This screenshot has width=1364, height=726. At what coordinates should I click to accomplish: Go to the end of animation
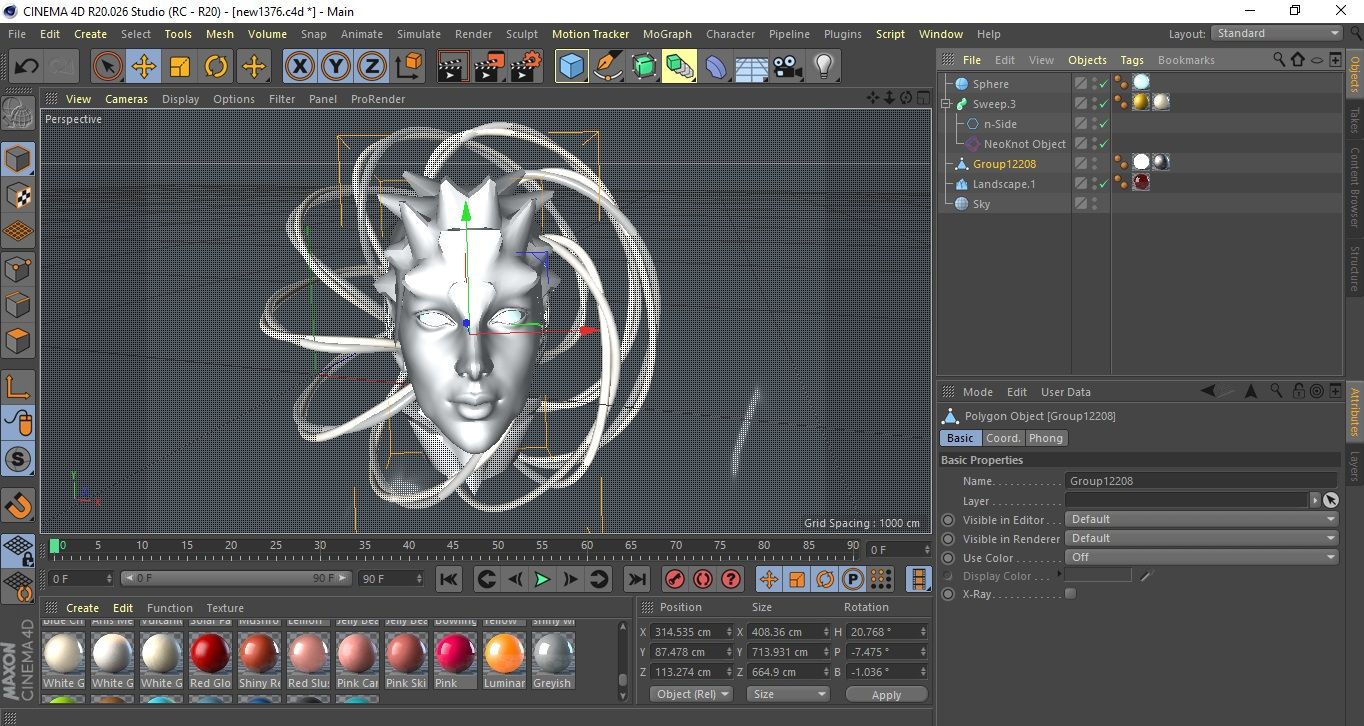pos(636,579)
